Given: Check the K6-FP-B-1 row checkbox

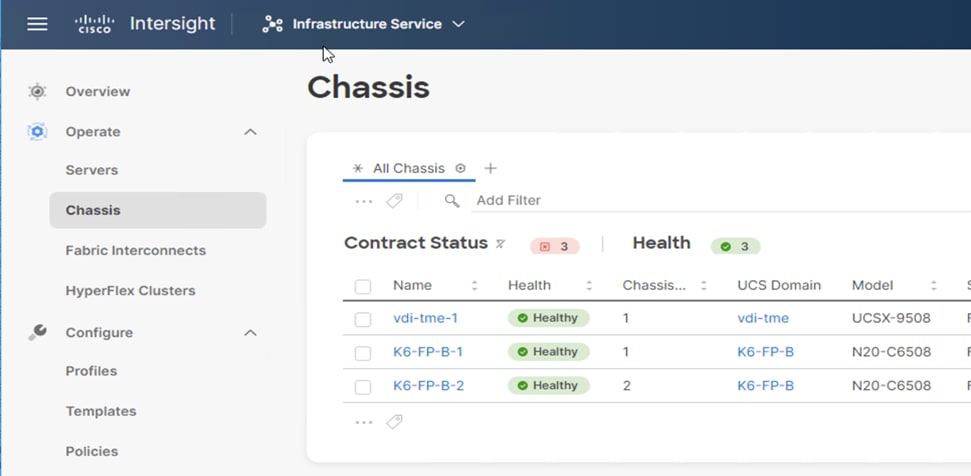Looking at the screenshot, I should click(x=363, y=353).
